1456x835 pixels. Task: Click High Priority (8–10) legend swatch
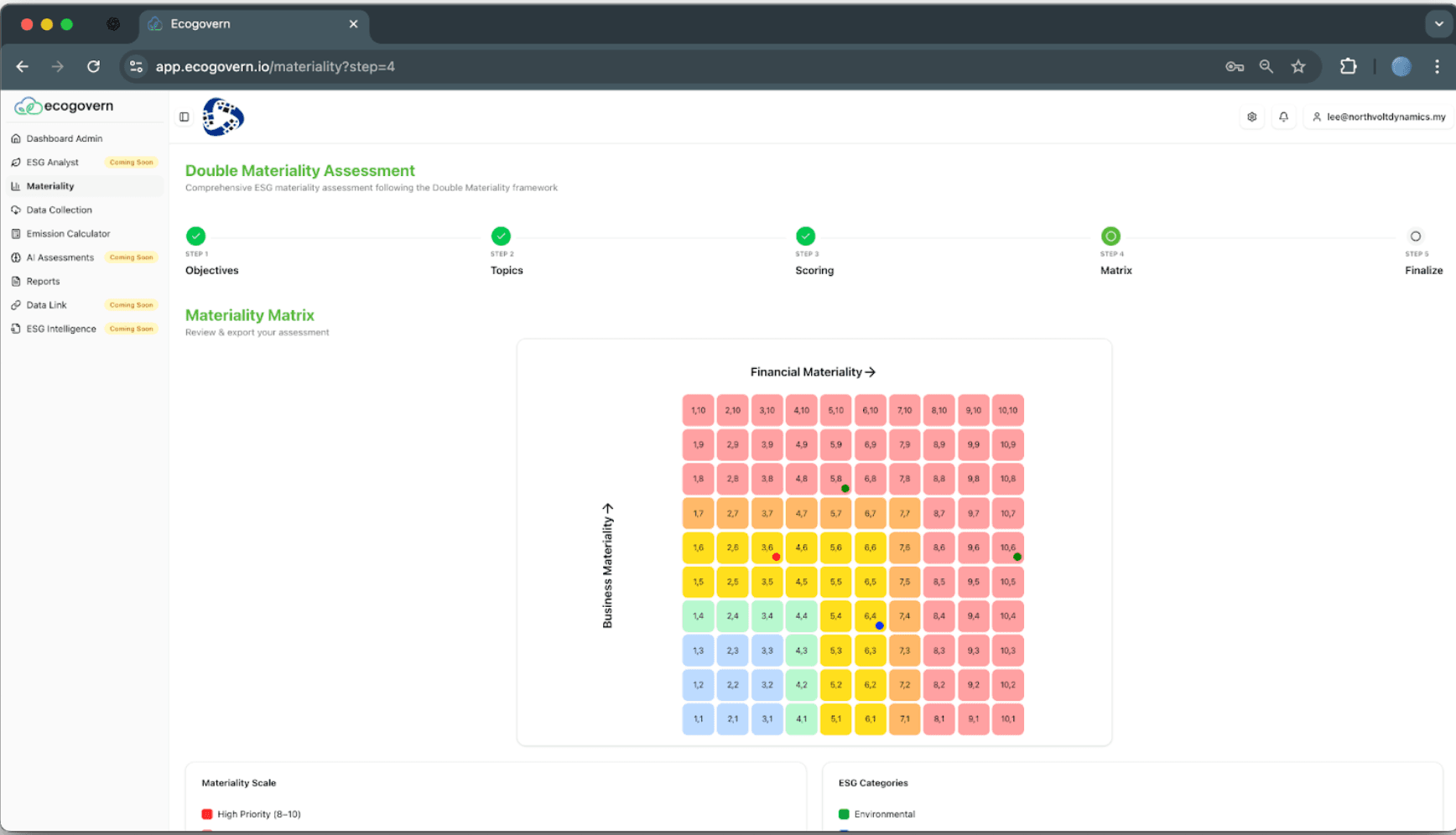[x=207, y=814]
